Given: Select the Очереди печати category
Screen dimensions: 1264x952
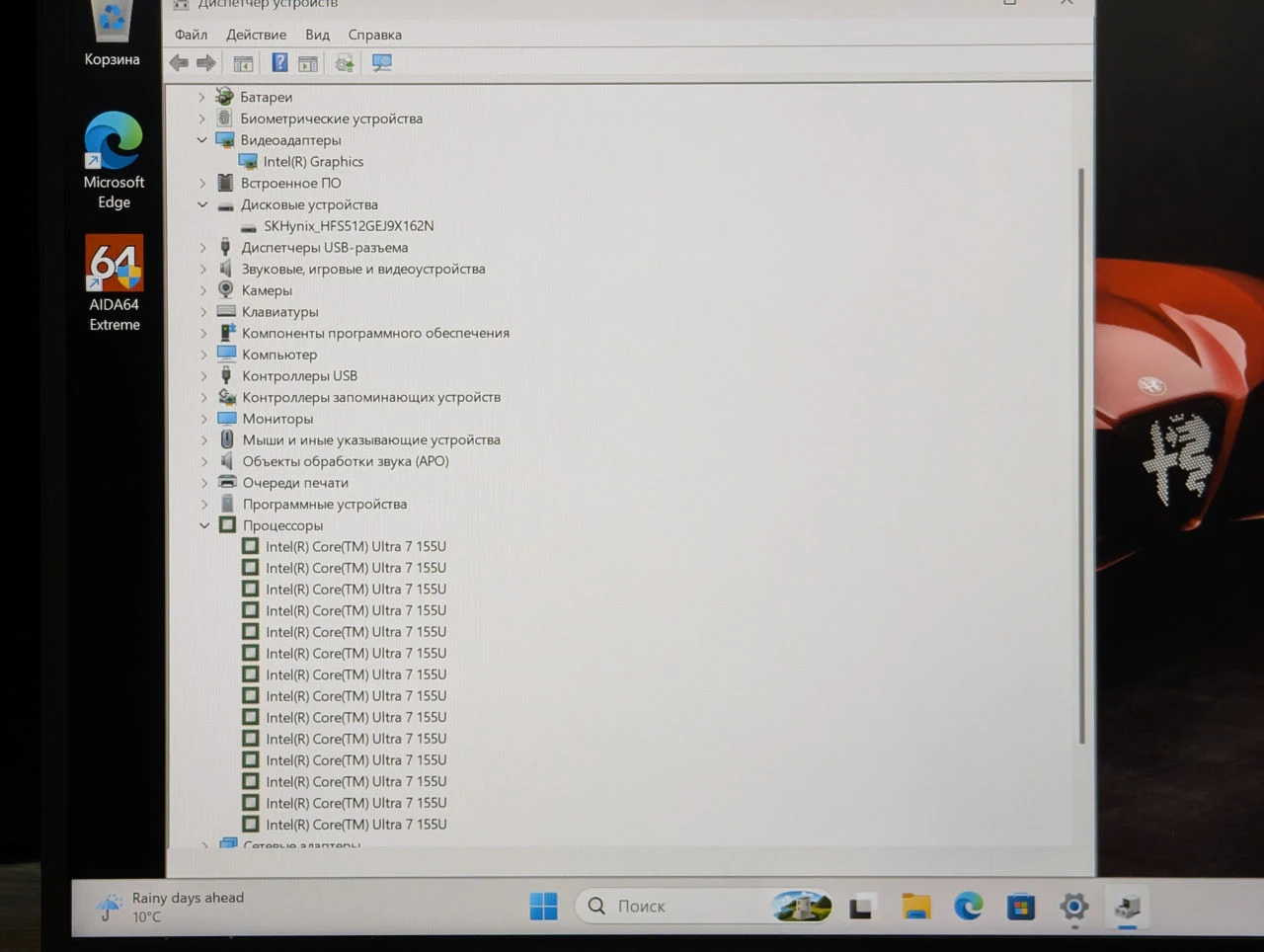Looking at the screenshot, I should pyautogui.click(x=295, y=483).
